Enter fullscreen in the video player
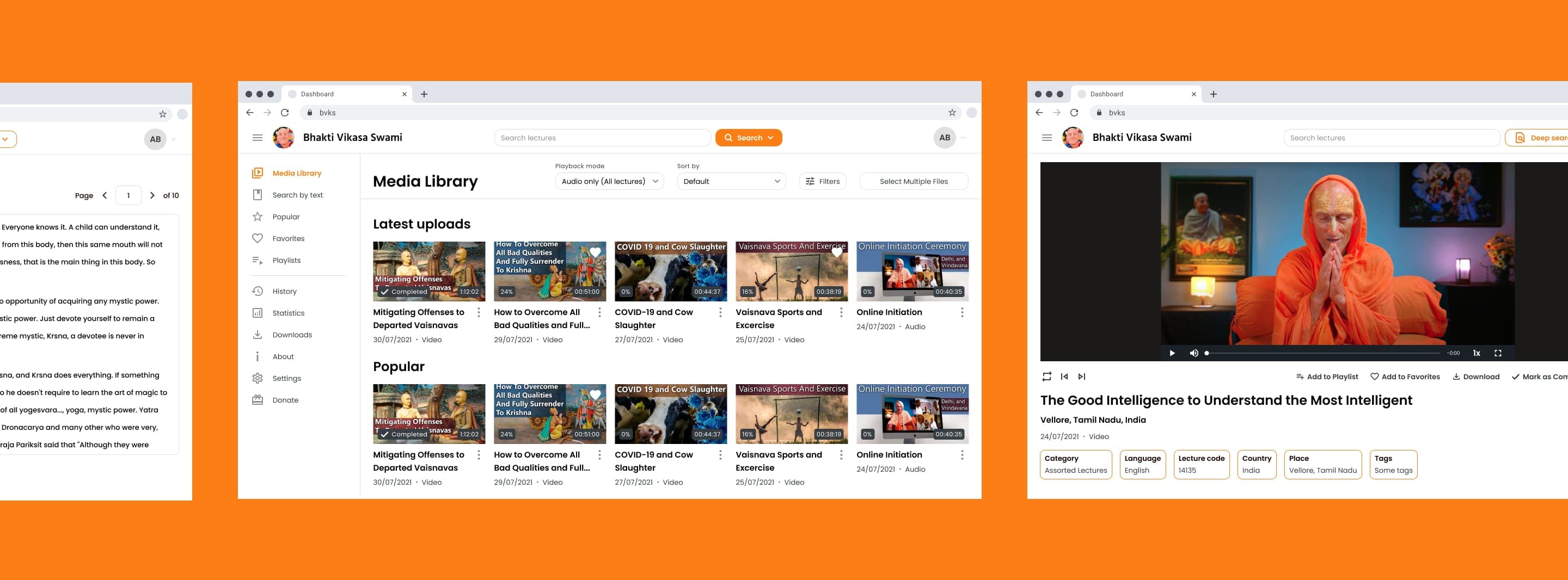The height and width of the screenshot is (580, 1568). point(1497,353)
